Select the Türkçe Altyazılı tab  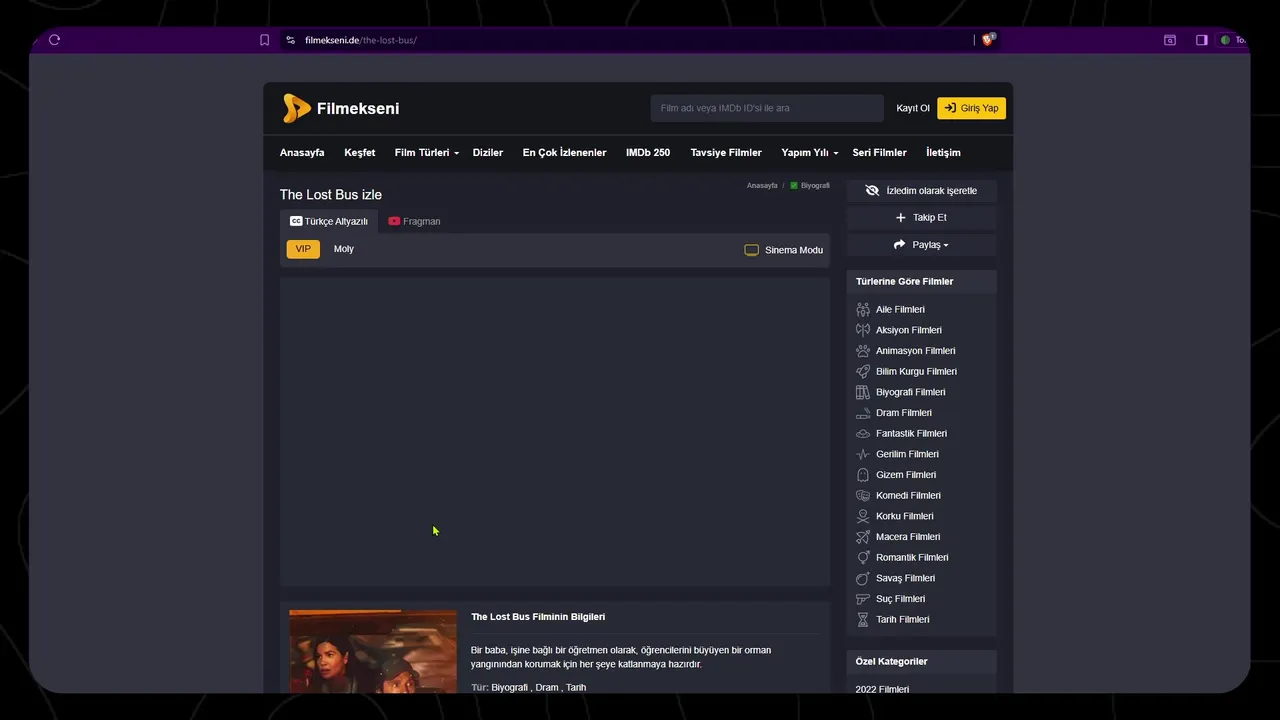(x=329, y=221)
